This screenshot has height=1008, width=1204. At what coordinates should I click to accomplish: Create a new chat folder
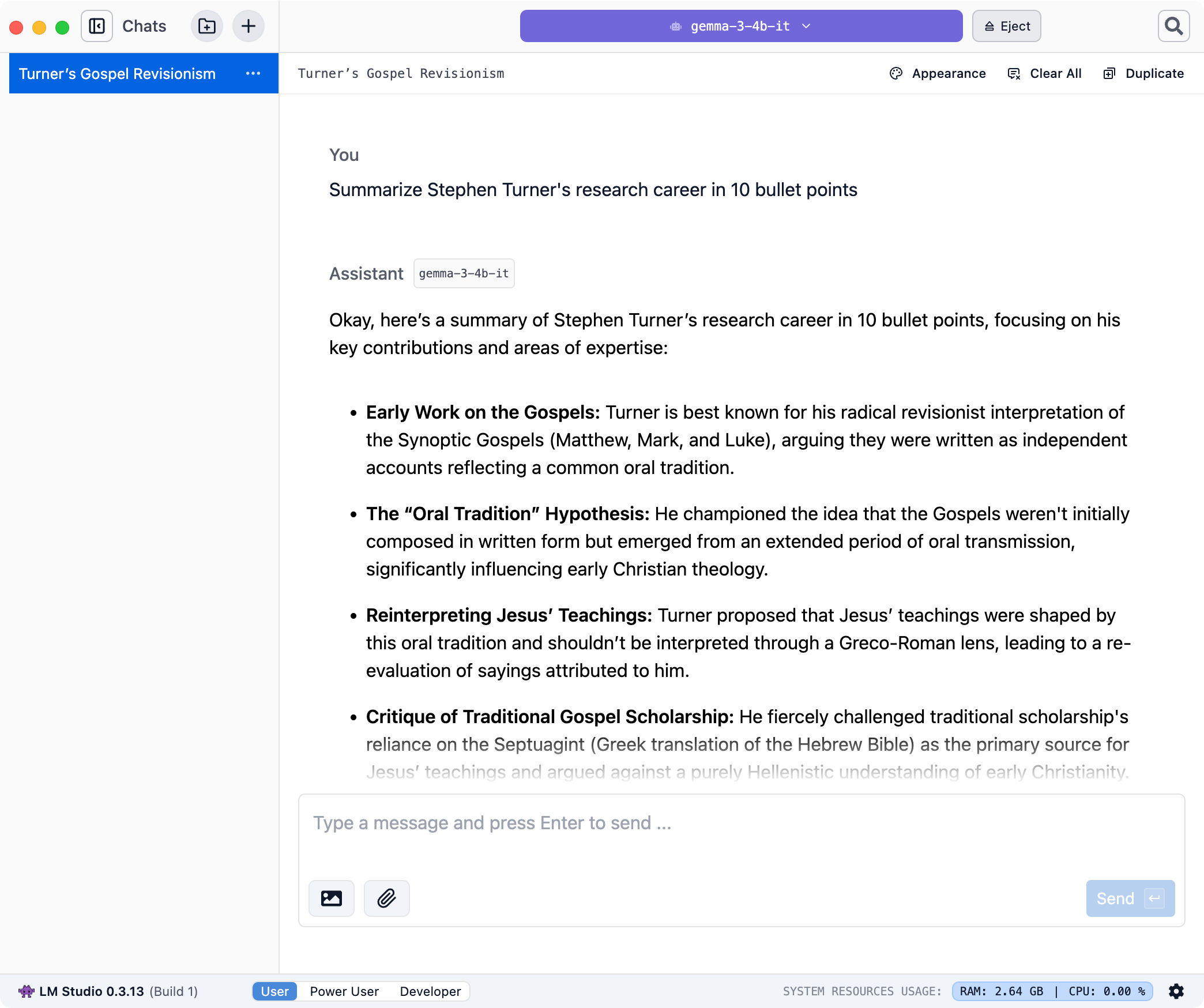(207, 26)
